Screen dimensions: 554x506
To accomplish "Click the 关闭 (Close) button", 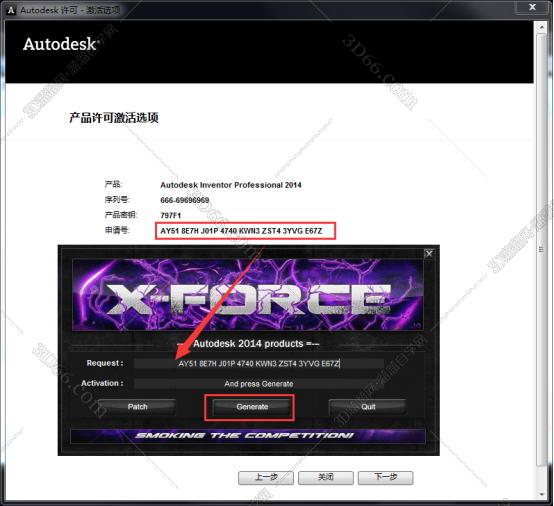I will [325, 478].
